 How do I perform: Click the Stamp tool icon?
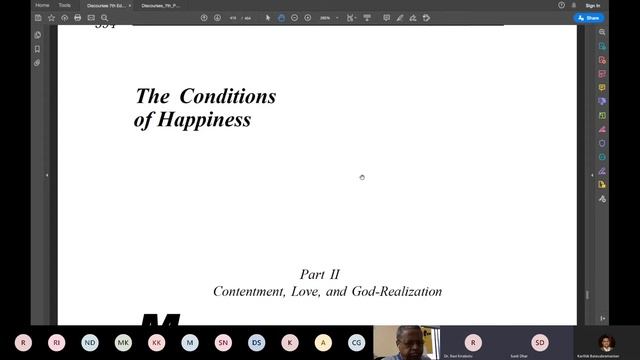(427, 18)
